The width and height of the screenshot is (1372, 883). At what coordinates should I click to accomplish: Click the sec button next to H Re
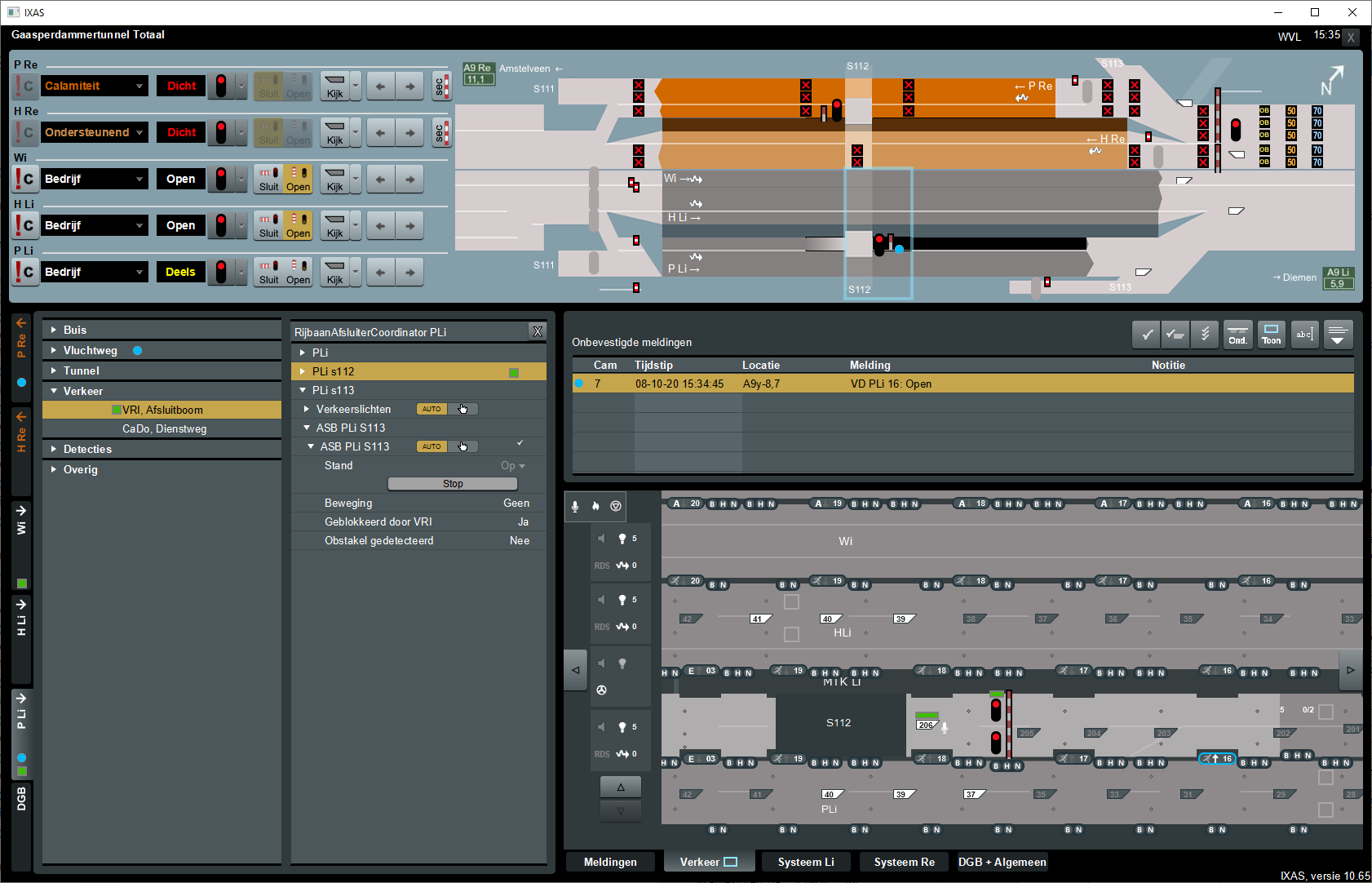click(440, 131)
